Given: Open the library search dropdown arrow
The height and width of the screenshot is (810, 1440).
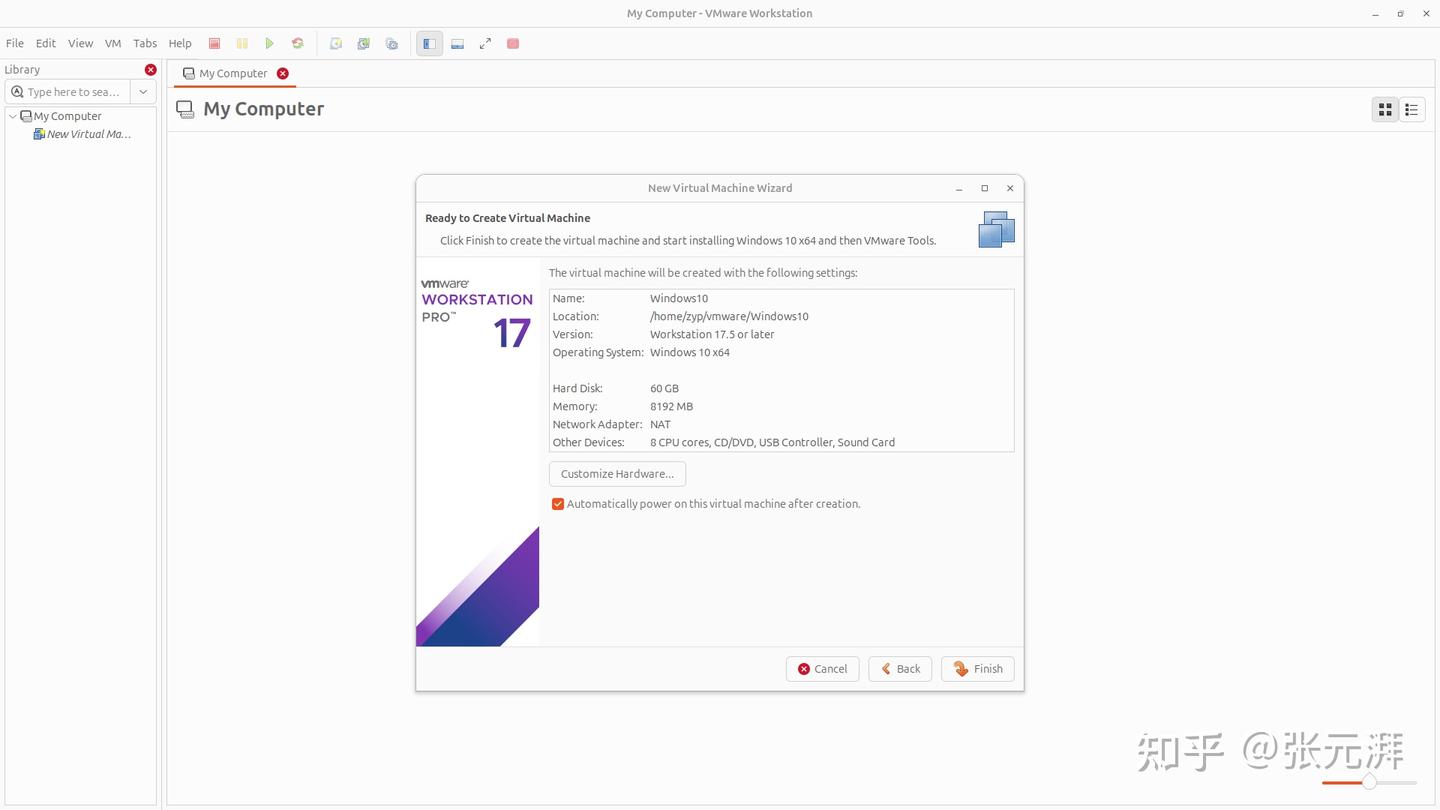Looking at the screenshot, I should [143, 92].
